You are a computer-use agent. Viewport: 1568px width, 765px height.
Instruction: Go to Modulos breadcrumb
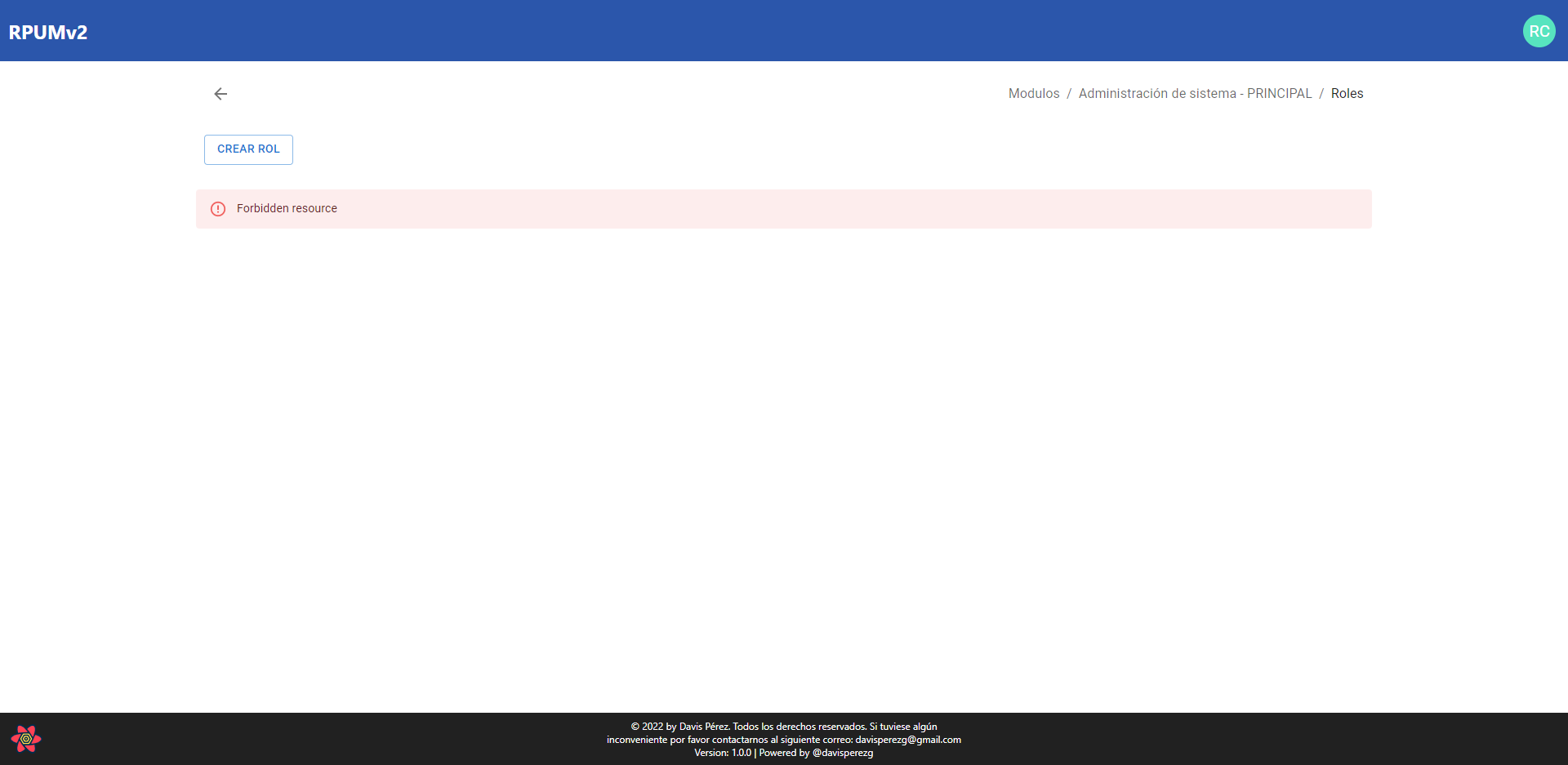[1033, 94]
